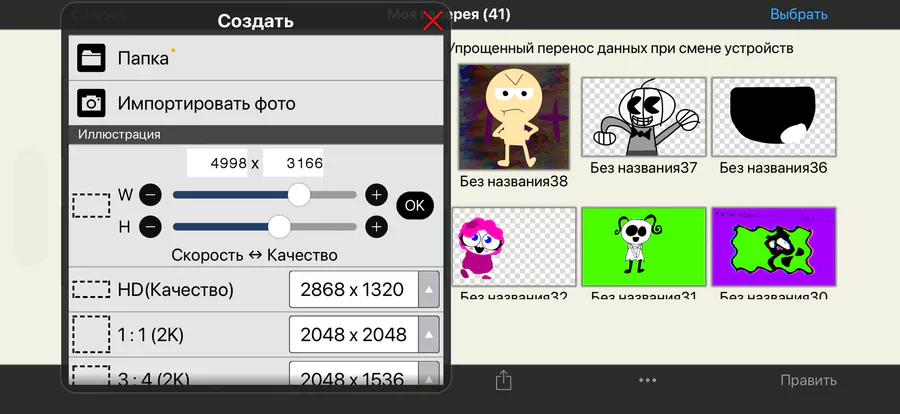
Task: Click the HD dashed rectangle icon
Action: coord(91,289)
